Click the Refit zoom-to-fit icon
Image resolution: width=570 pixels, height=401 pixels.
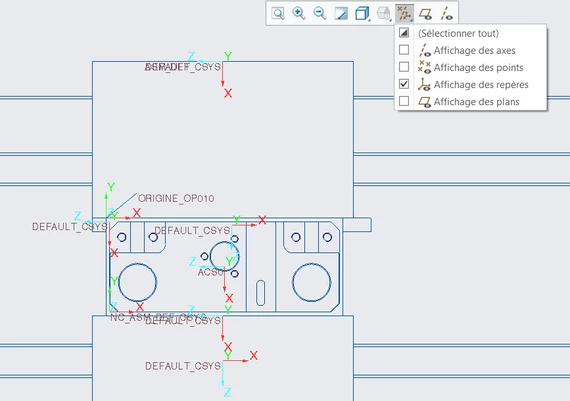278,13
